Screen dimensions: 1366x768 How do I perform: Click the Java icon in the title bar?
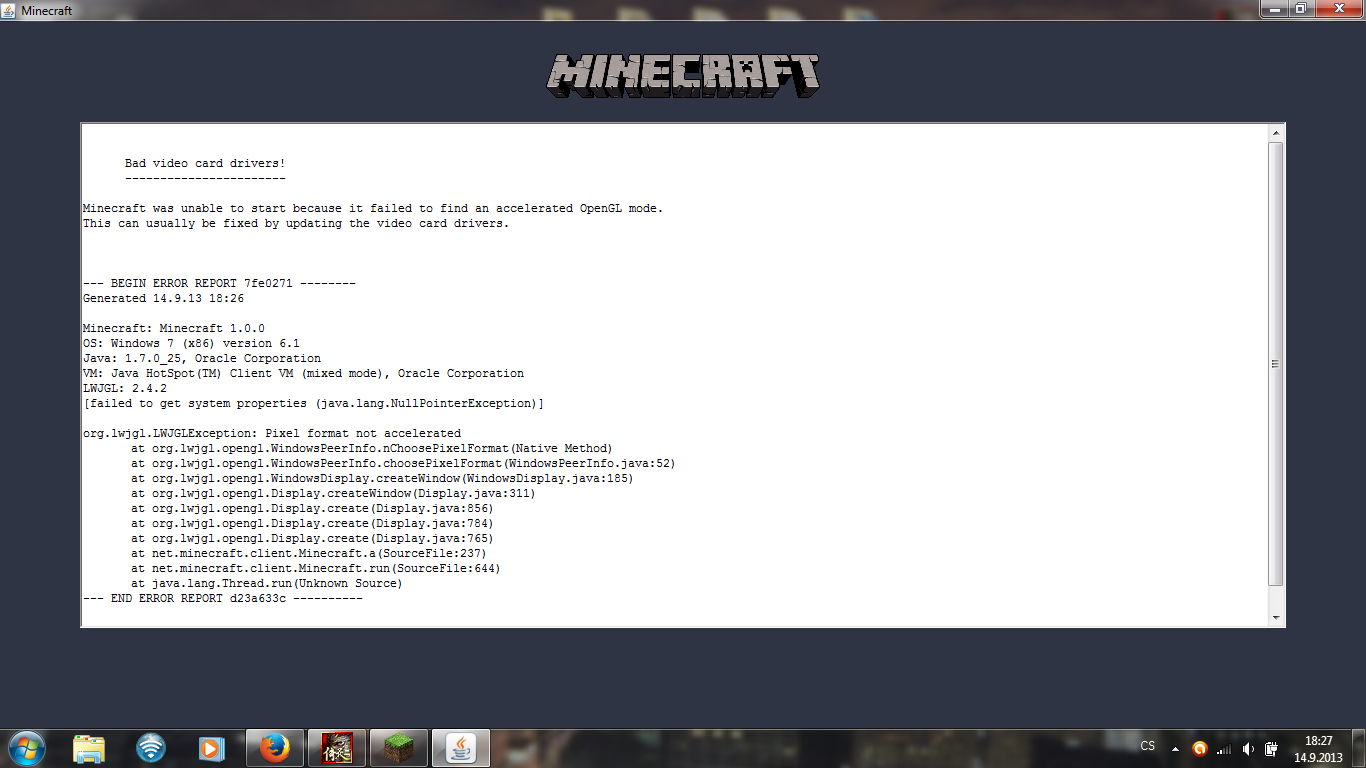pyautogui.click(x=10, y=9)
